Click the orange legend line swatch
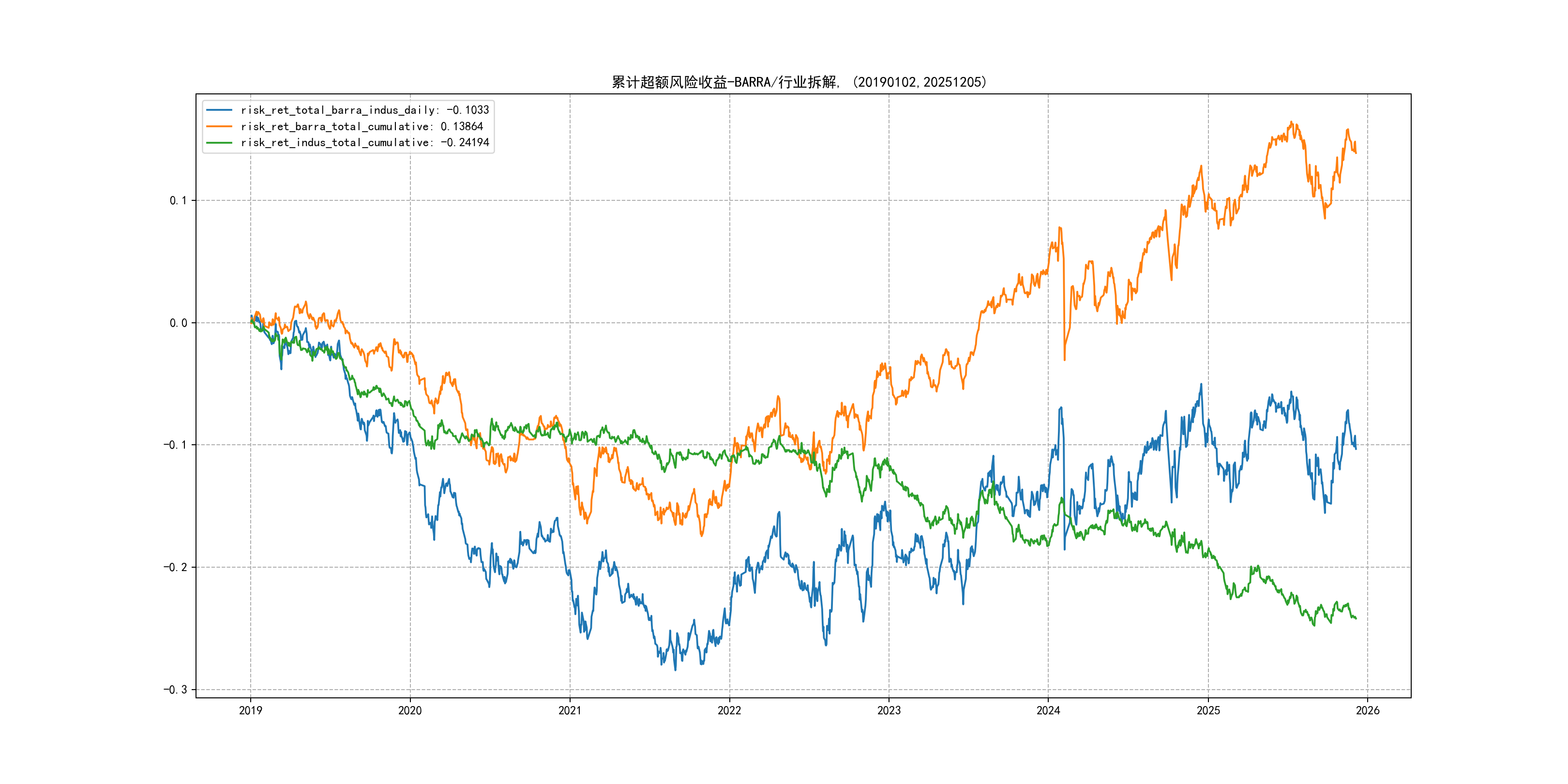The image size is (1568, 784). tap(219, 127)
